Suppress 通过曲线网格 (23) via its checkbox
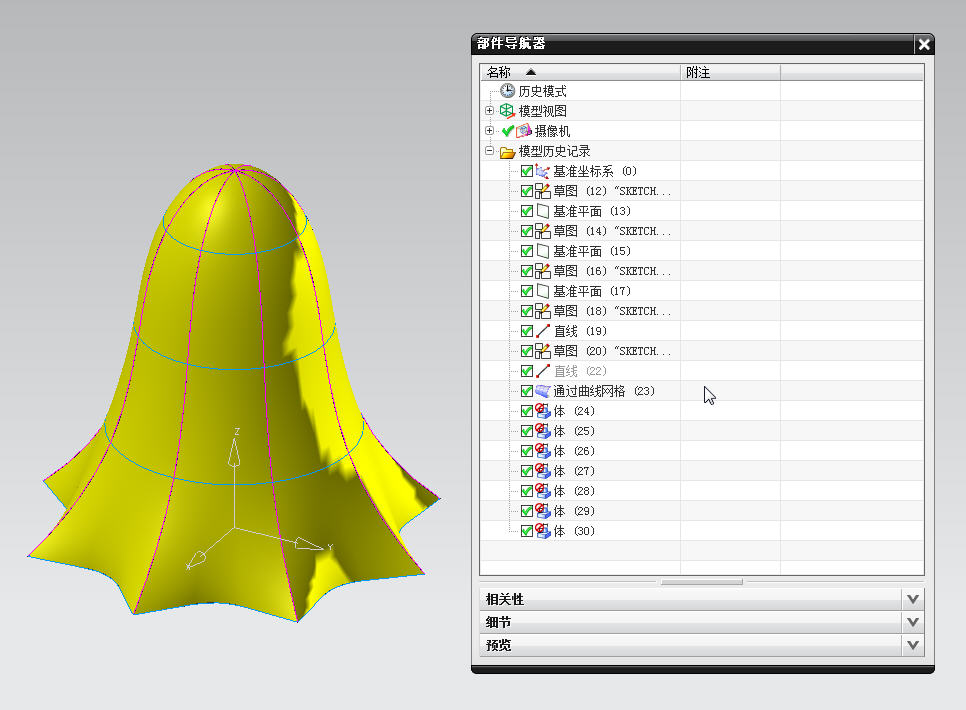Viewport: 966px width, 710px height. click(x=527, y=391)
